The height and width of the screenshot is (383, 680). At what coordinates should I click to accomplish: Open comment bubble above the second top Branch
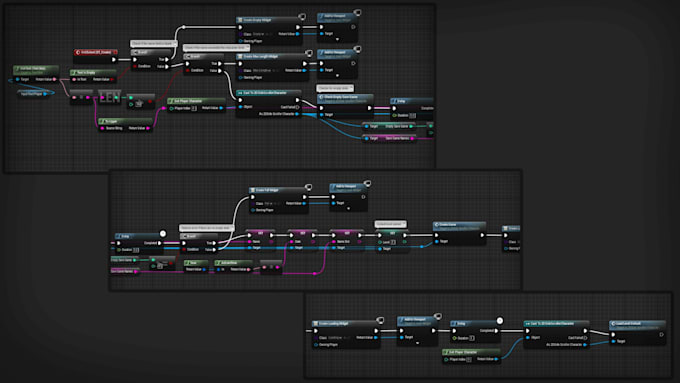pos(216,48)
